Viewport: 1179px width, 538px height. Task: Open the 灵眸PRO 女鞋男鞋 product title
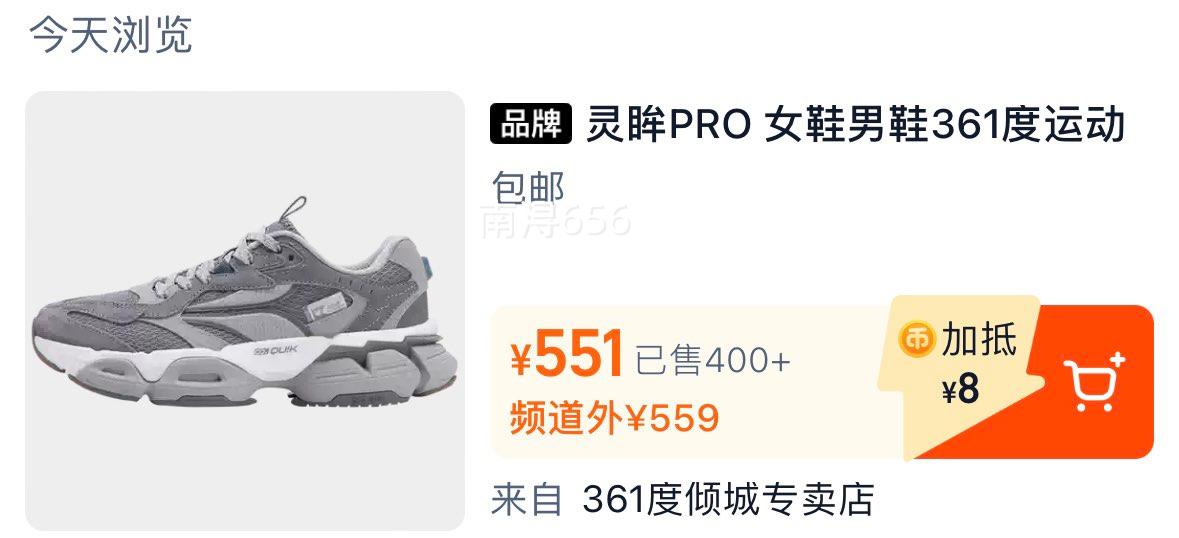point(855,124)
